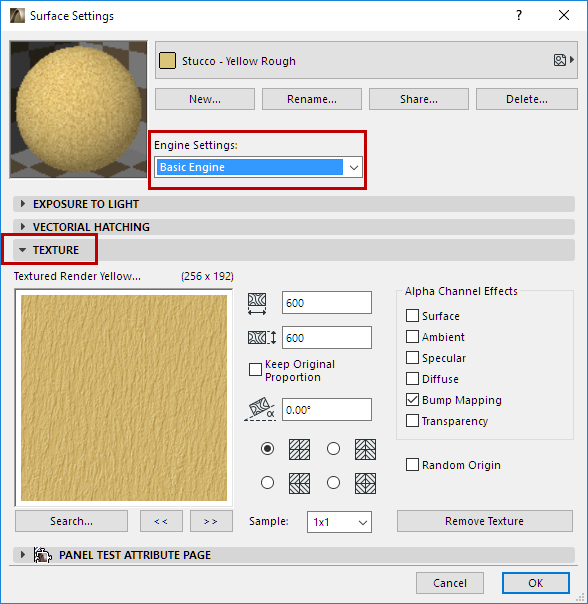
Task: Click the help question mark button
Action: [x=519, y=15]
